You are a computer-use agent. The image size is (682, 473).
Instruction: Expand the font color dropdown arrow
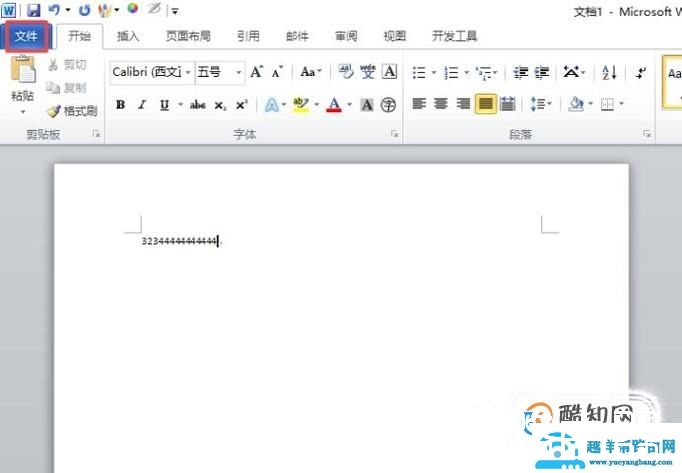click(x=349, y=105)
